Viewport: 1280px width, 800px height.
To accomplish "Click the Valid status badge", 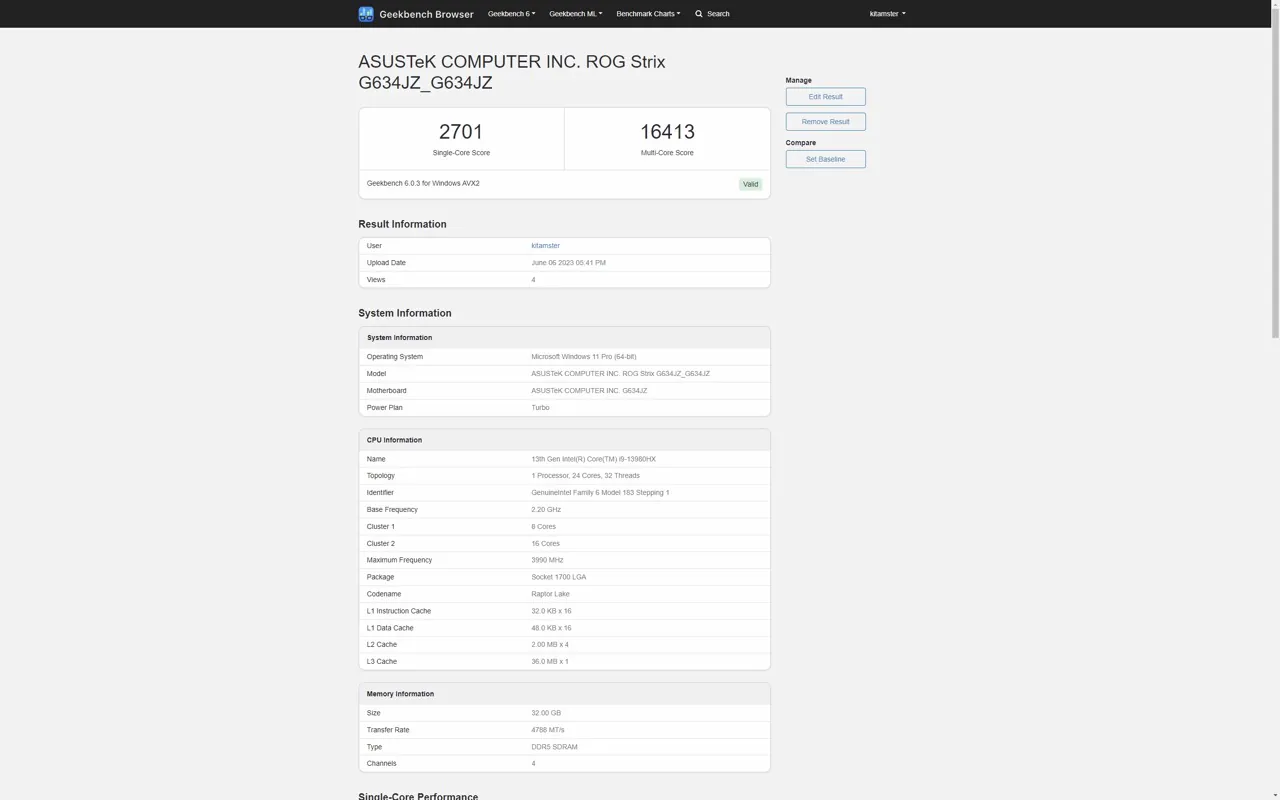I will [750, 184].
